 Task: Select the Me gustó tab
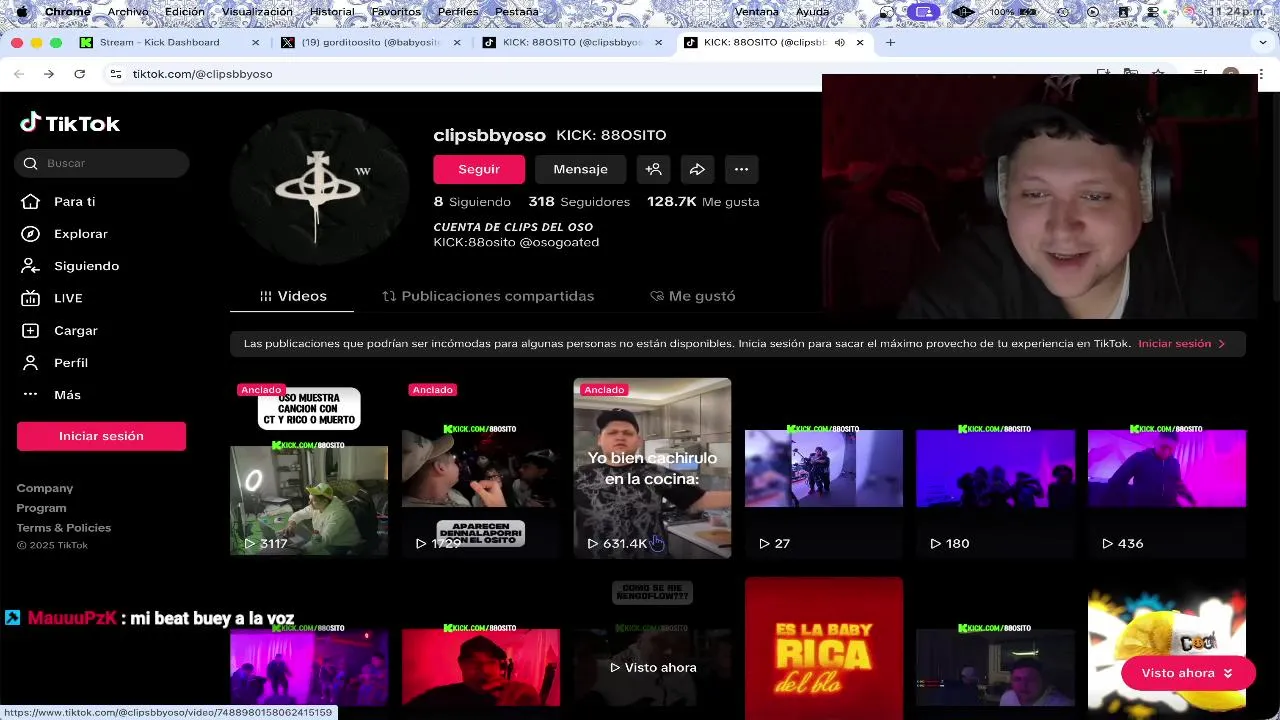click(693, 296)
